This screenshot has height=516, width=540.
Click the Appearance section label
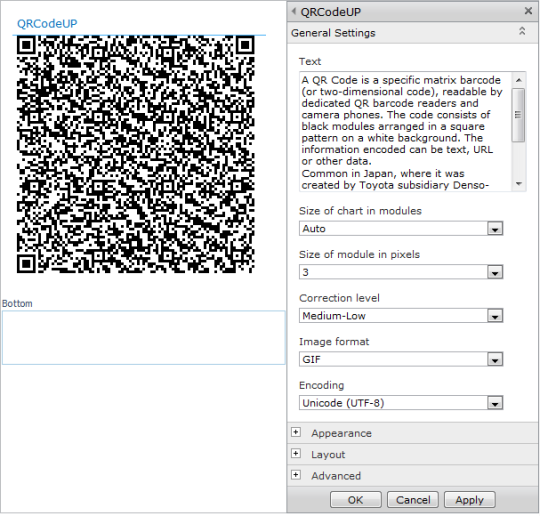tap(341, 433)
